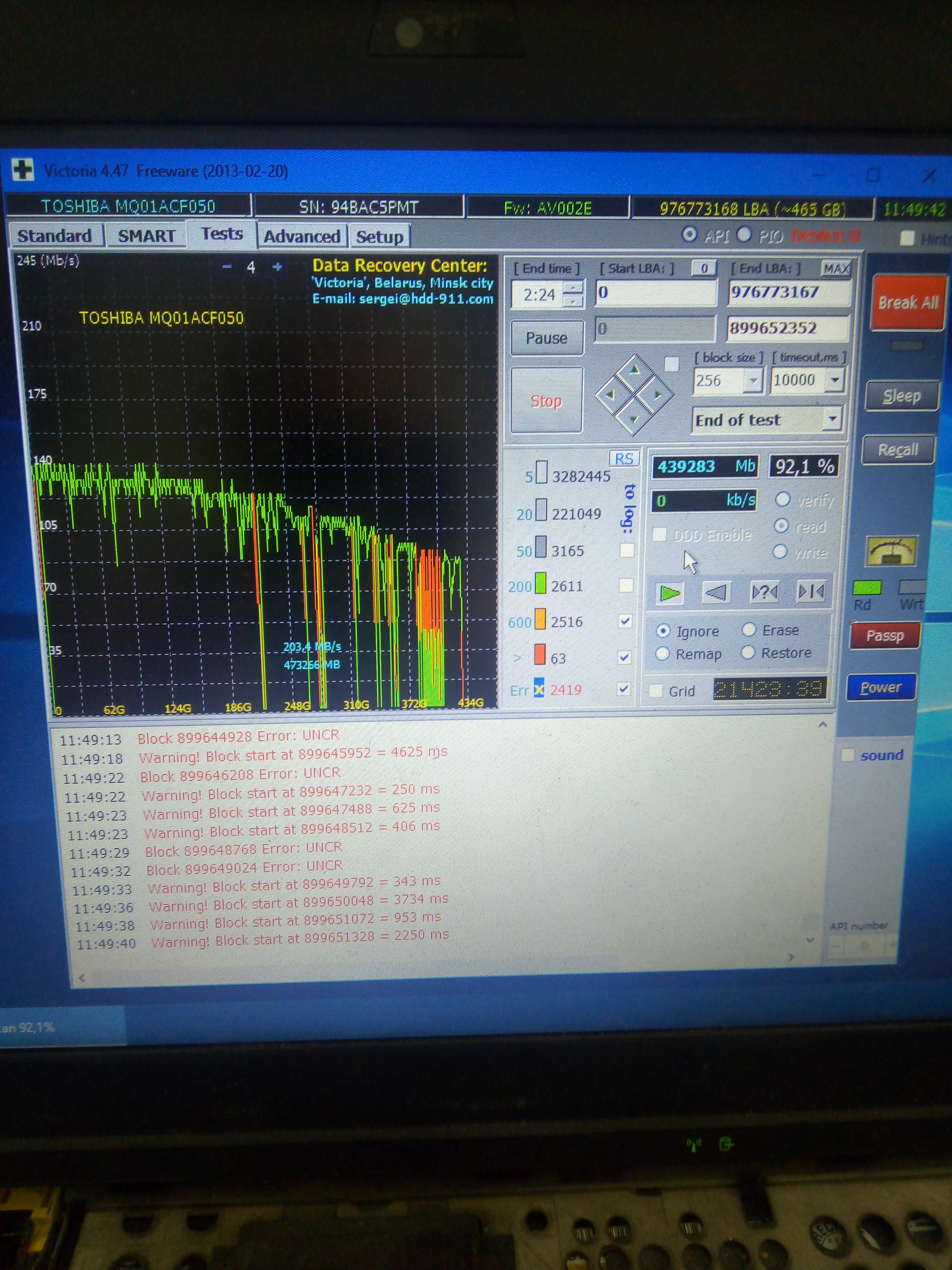Image resolution: width=952 pixels, height=1270 pixels.
Task: Toggle the 200 ms log checkbox
Action: (626, 585)
